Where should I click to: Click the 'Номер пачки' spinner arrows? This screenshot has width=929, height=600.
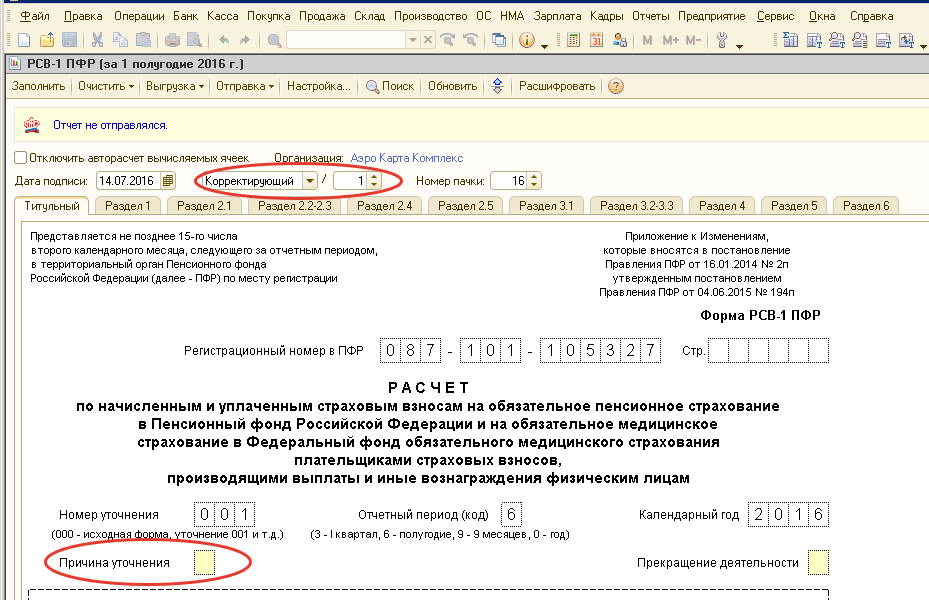pos(534,181)
